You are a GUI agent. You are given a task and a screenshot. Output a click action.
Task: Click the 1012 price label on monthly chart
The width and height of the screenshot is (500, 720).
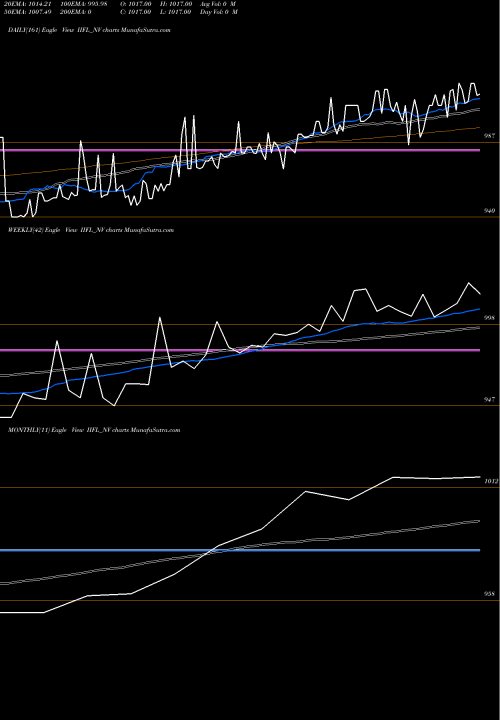491,481
